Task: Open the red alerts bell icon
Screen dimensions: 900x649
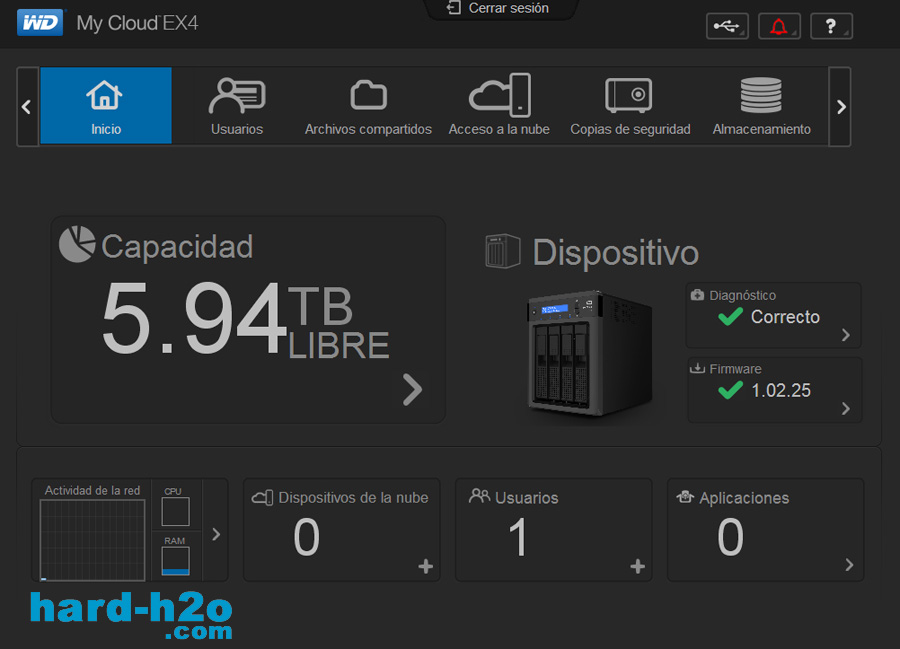Action: tap(779, 26)
